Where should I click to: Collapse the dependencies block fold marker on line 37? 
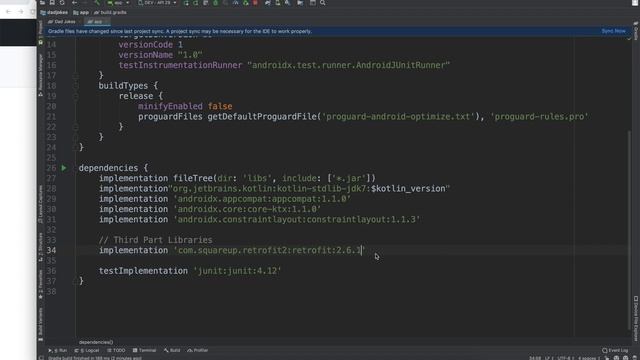[76, 281]
